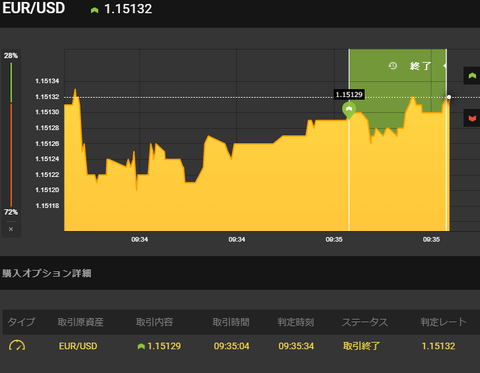This screenshot has height=373, width=480.
Task: Click the first 09:35 time axis label
Action: [334, 239]
